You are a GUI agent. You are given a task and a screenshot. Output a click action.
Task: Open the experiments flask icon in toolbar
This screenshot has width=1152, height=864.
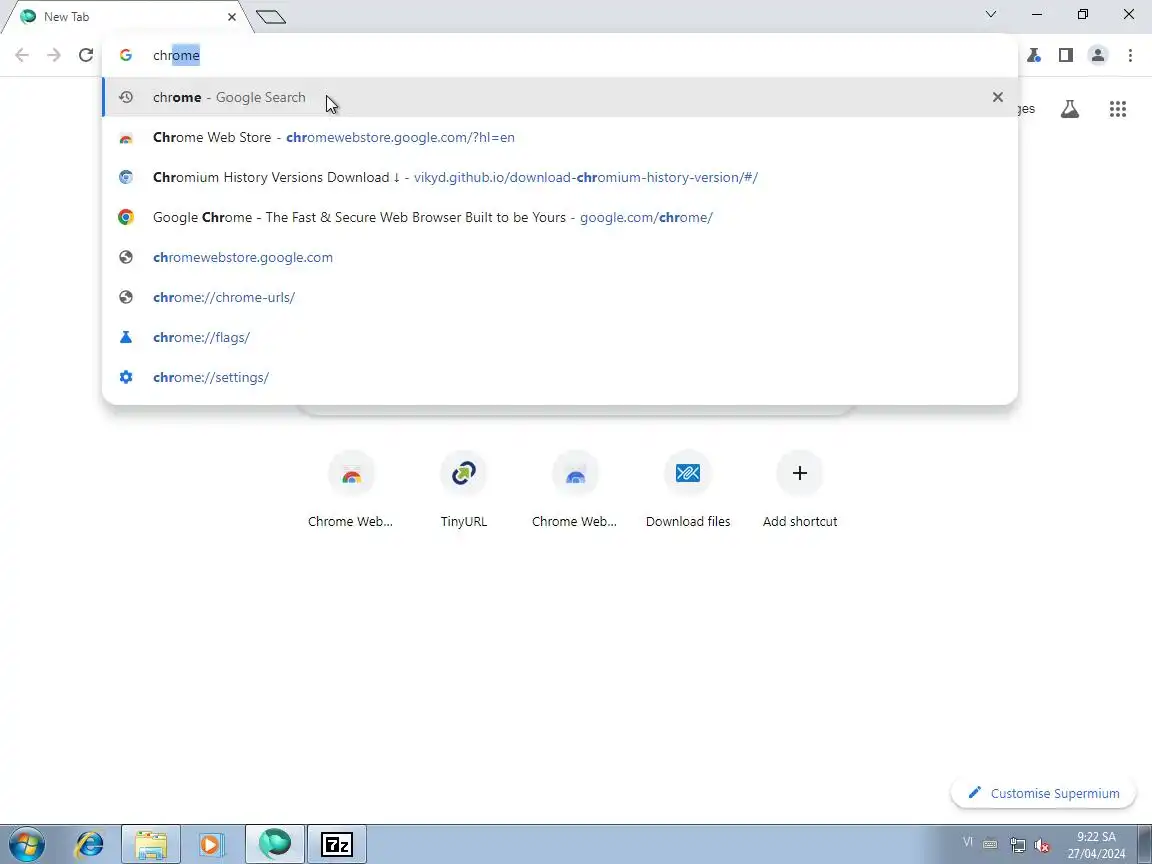[1034, 55]
